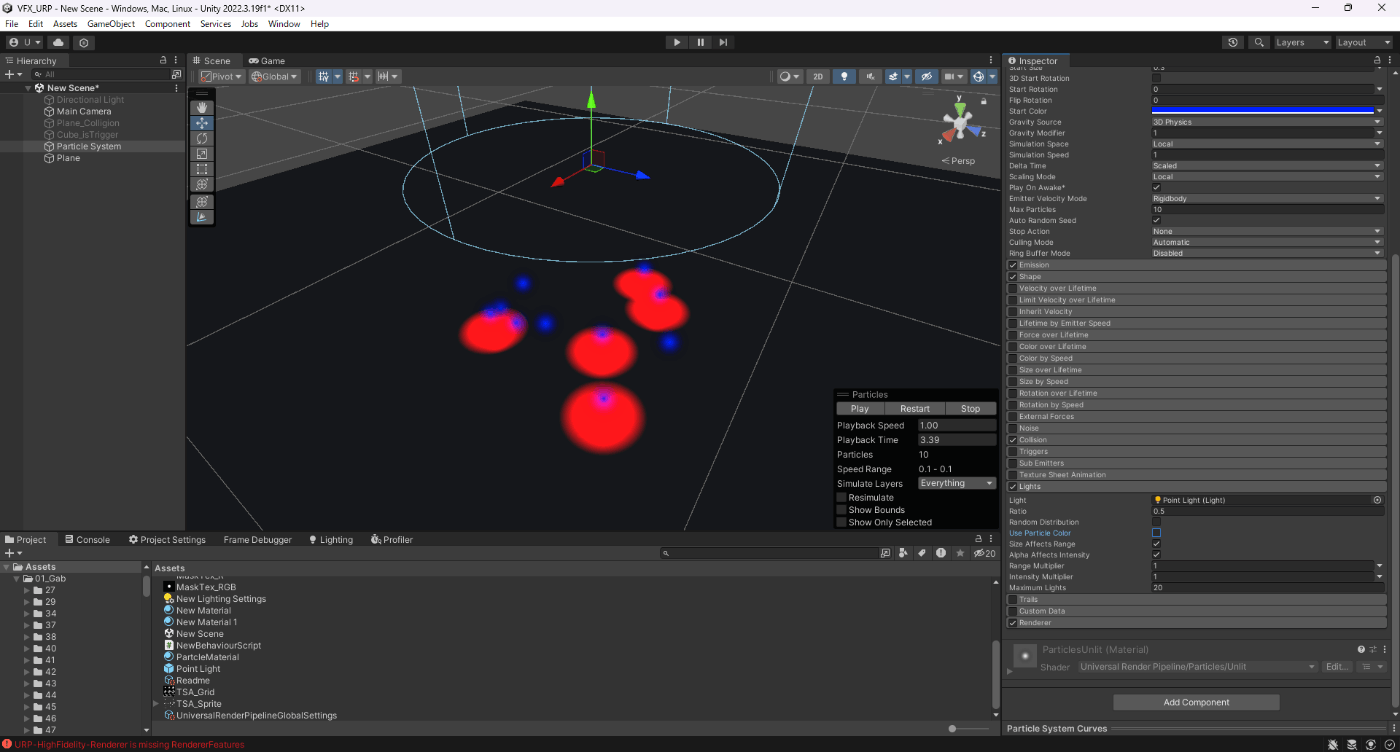Open the Gravity Source dropdown

pos(1267,122)
